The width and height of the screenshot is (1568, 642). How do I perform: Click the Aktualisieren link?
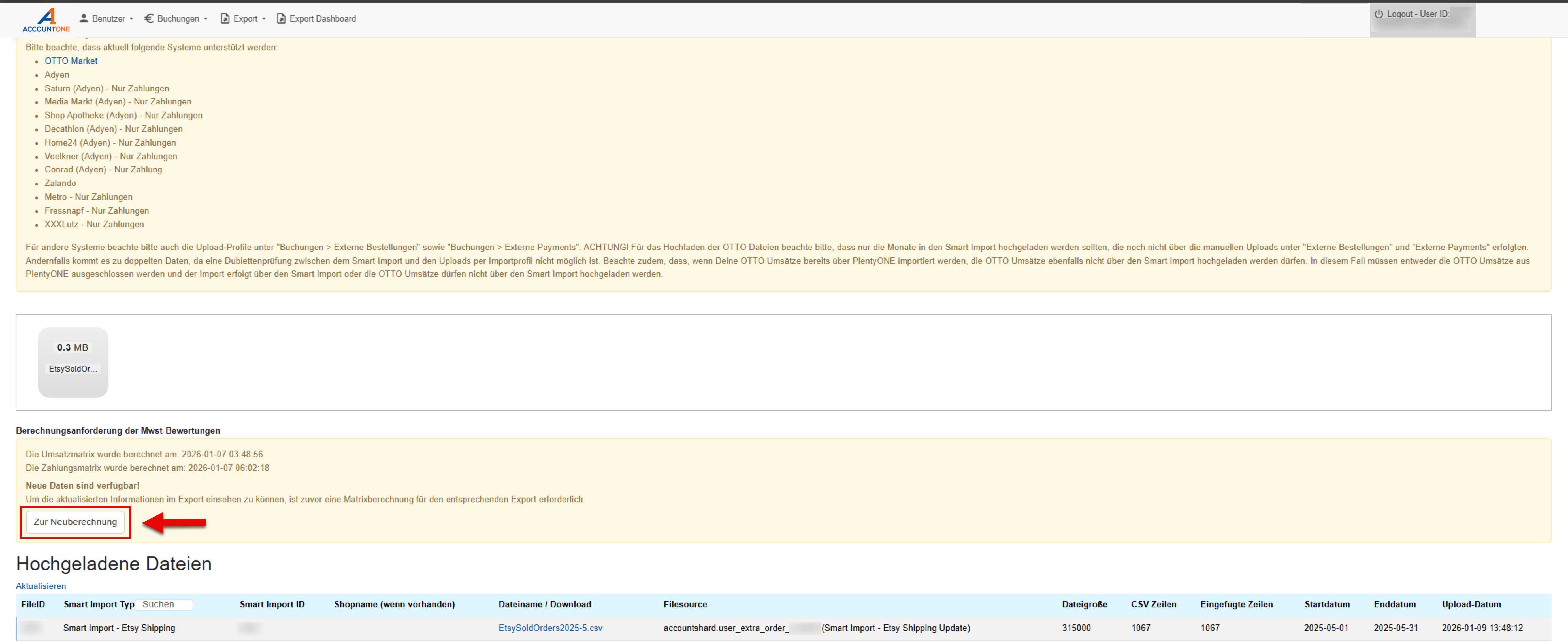click(41, 586)
